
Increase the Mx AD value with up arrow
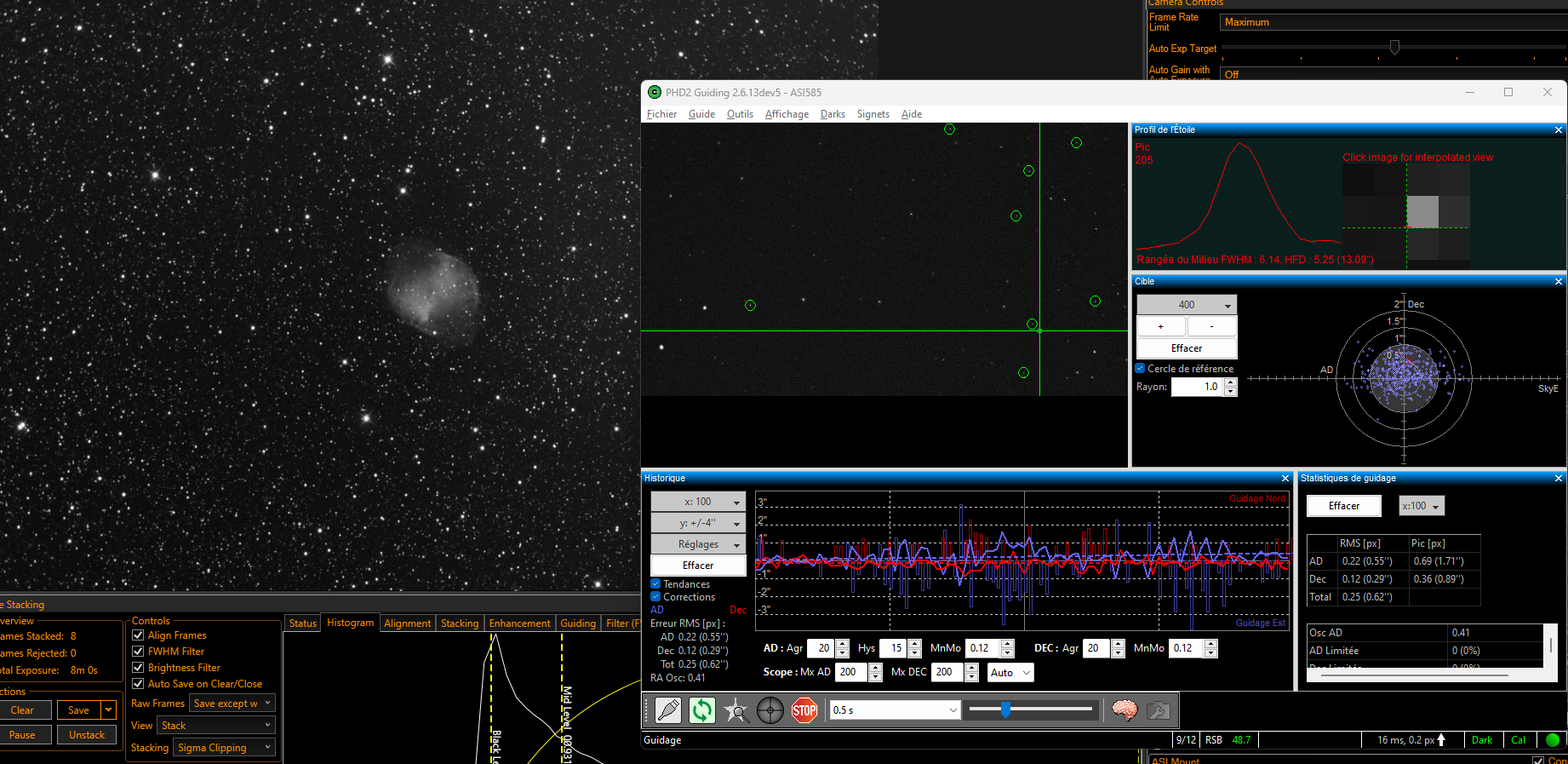(876, 668)
